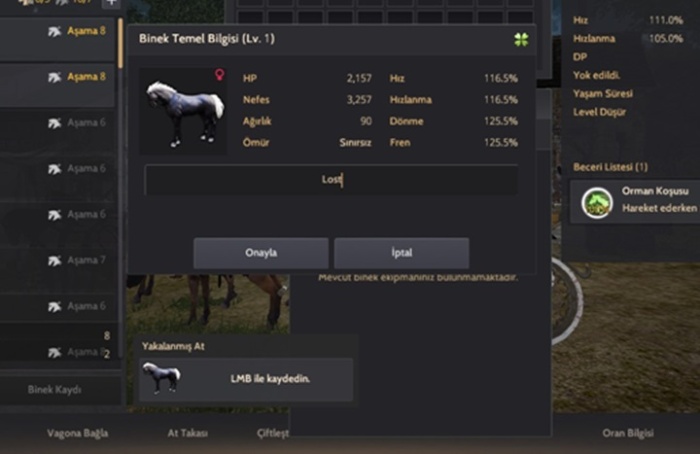The height and width of the screenshot is (454, 700).
Task: Open At Takası option
Action: click(x=188, y=433)
